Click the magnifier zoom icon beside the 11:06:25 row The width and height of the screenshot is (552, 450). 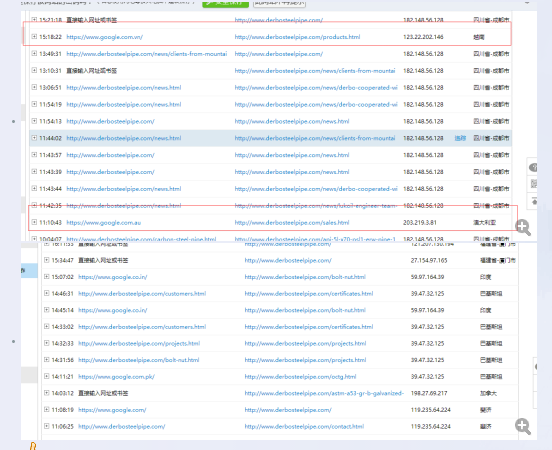(x=523, y=427)
